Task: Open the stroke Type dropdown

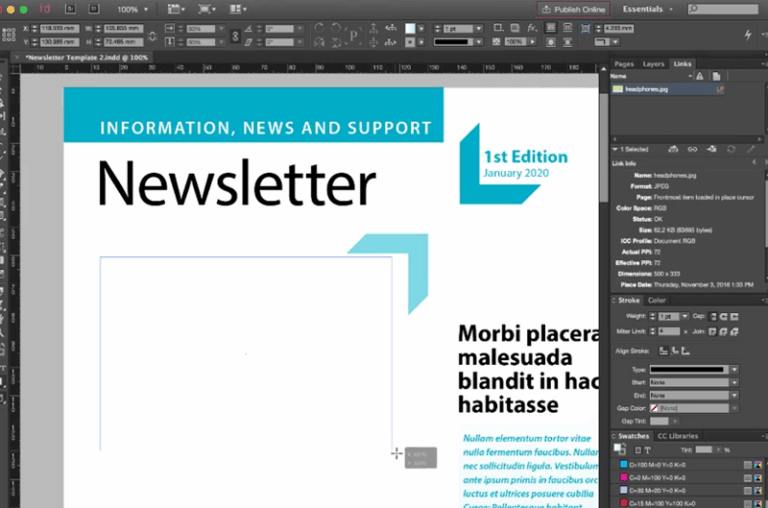Action: click(x=694, y=369)
